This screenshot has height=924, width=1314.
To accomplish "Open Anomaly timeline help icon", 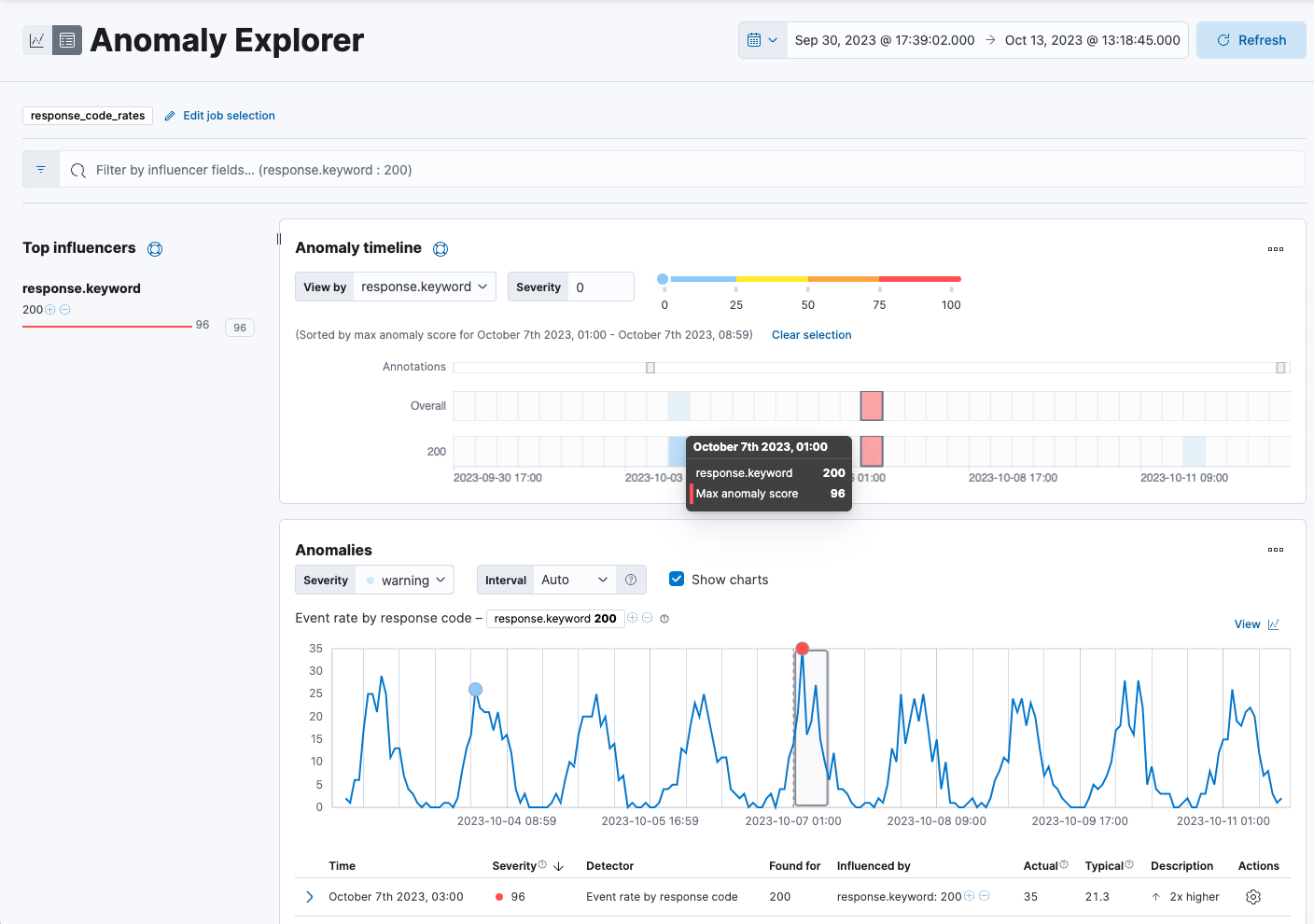I will pos(440,249).
